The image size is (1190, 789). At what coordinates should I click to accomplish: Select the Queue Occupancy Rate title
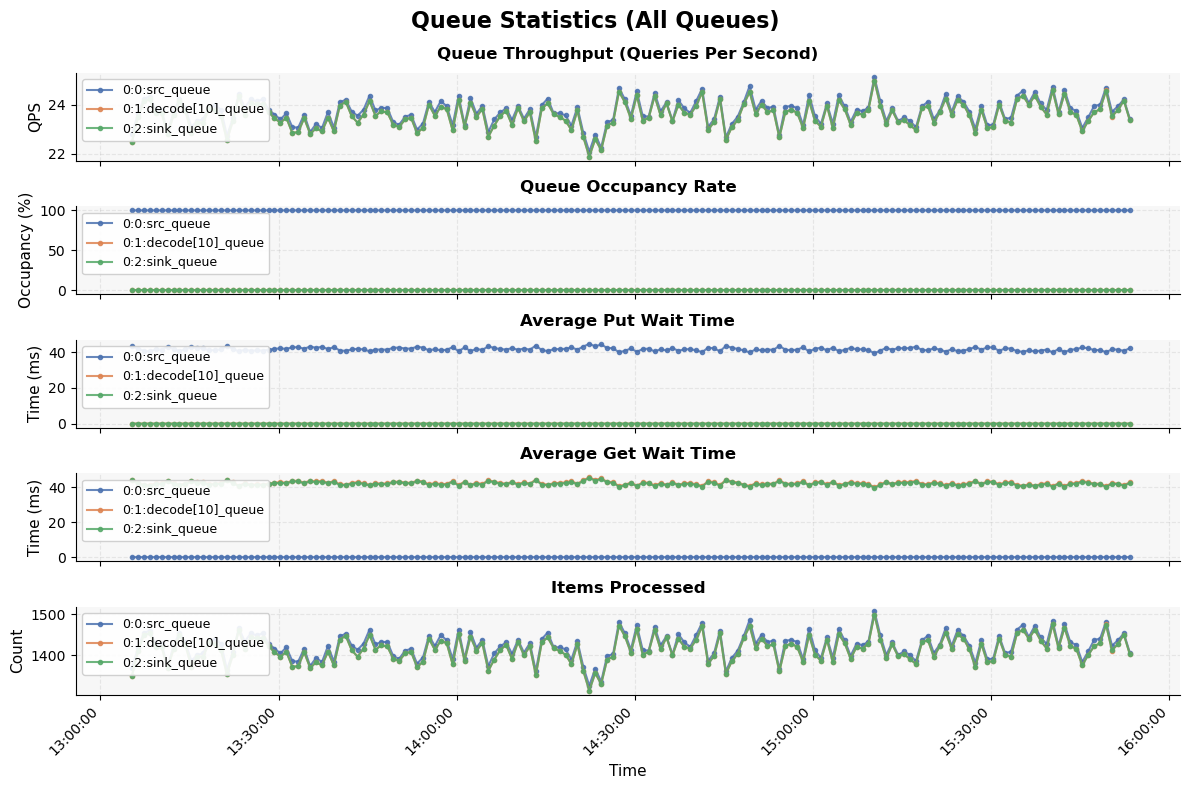628,186
